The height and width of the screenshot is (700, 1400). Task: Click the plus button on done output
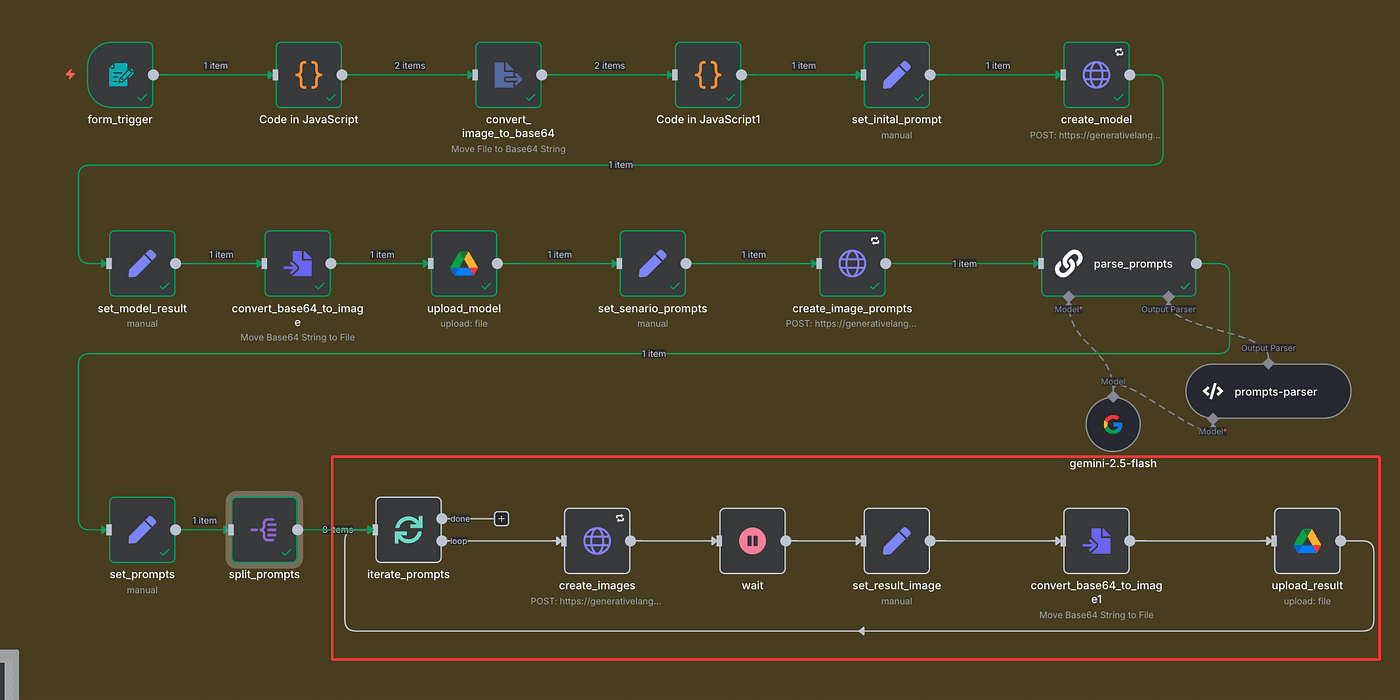(502, 518)
